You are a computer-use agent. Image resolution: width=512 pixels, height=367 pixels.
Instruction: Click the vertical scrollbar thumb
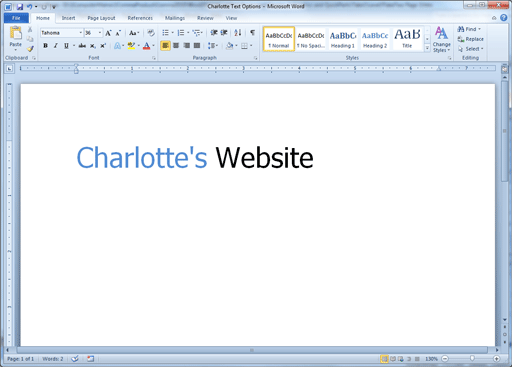coord(505,131)
